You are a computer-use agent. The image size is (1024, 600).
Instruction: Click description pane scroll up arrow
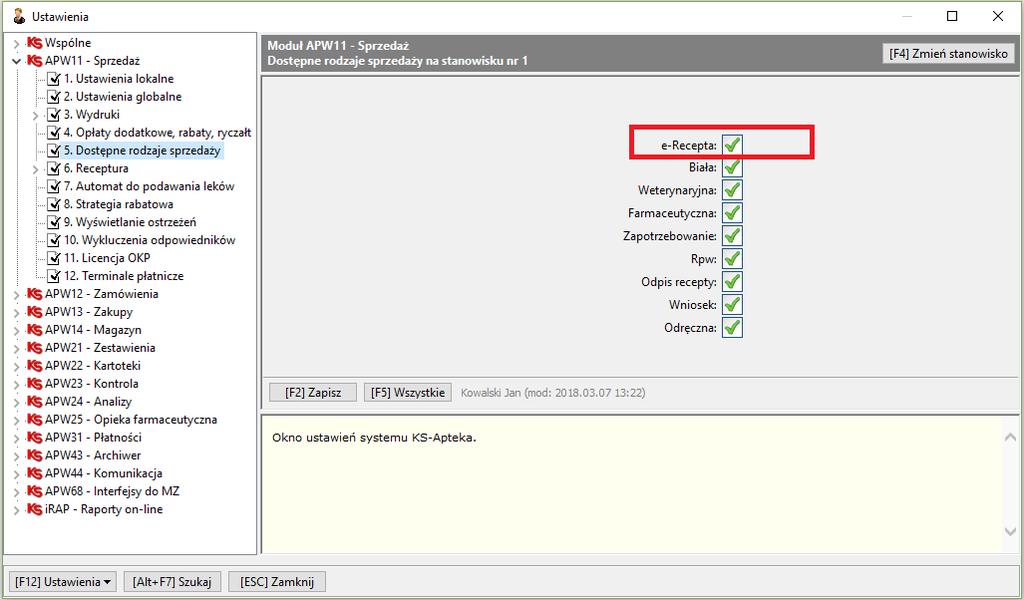click(1010, 437)
